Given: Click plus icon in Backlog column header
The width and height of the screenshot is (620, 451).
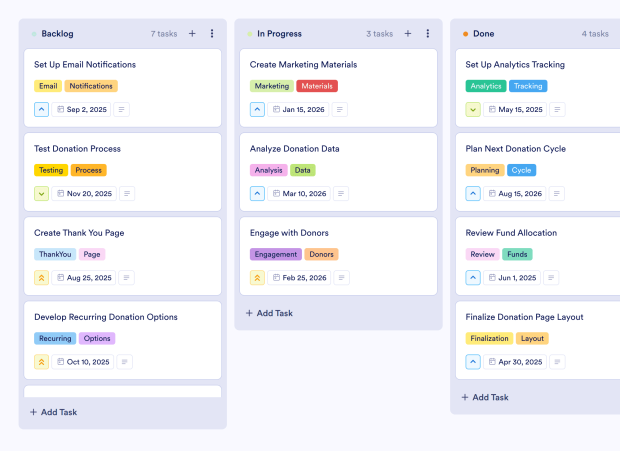Looking at the screenshot, I should coord(192,33).
